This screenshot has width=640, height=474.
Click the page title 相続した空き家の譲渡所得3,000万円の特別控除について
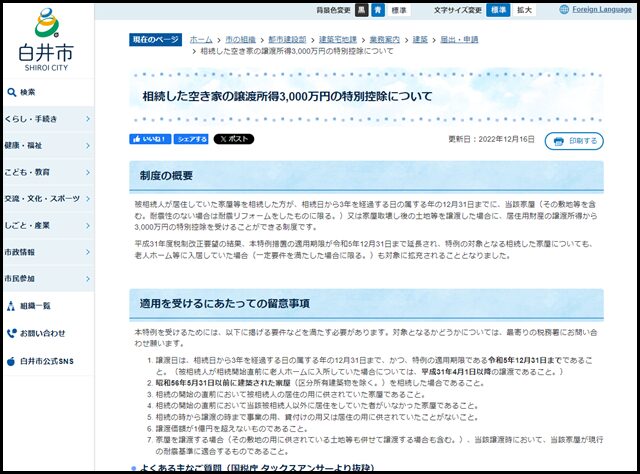(x=287, y=97)
